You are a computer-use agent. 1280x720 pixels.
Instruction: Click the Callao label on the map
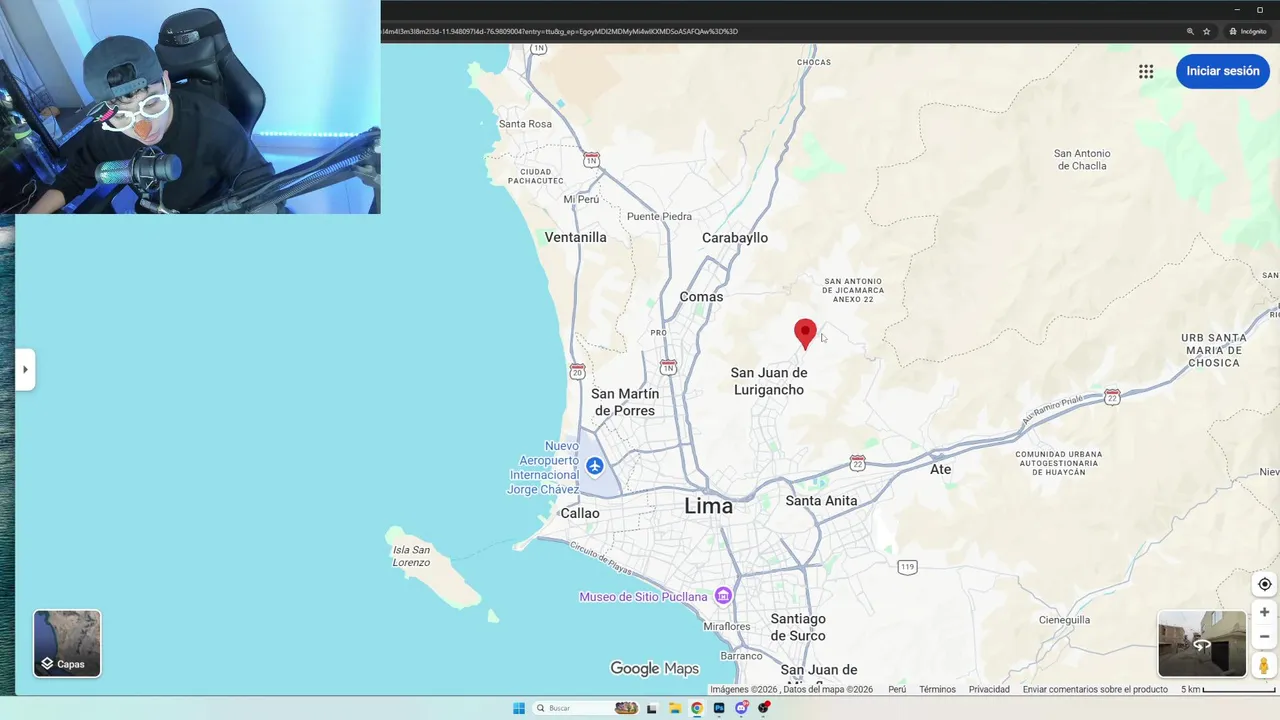pyautogui.click(x=580, y=513)
